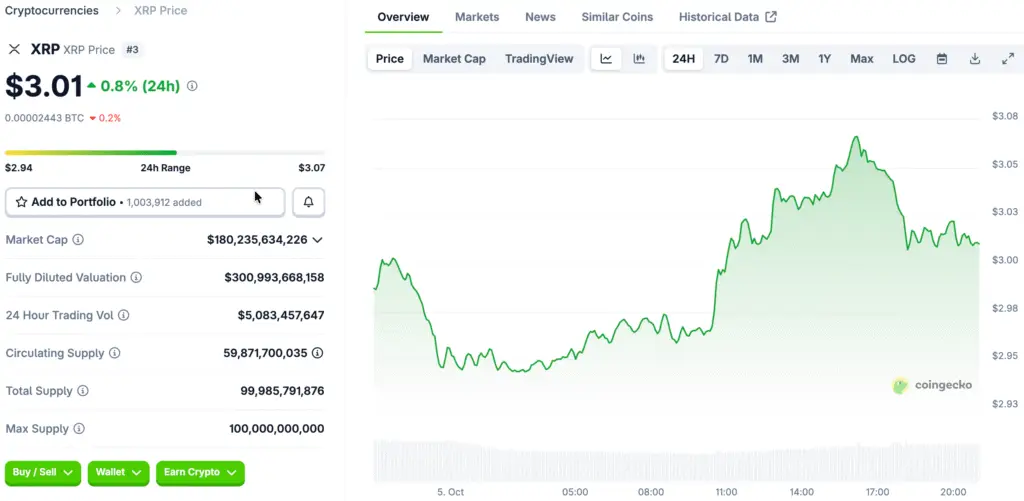Click info icon next to Market Cap
The width and height of the screenshot is (1024, 501).
(78, 240)
